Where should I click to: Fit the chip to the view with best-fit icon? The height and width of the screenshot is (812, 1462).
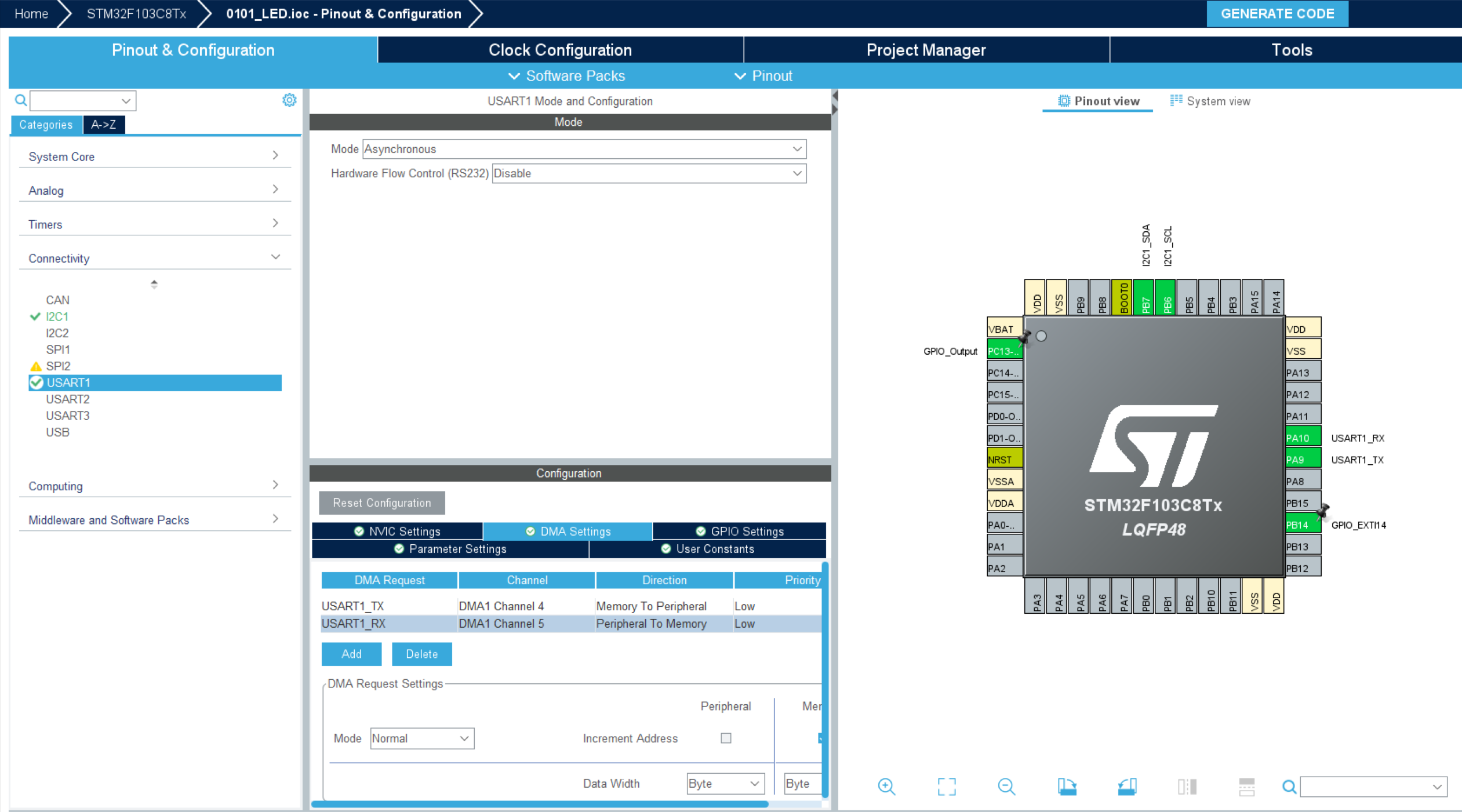[x=947, y=786]
